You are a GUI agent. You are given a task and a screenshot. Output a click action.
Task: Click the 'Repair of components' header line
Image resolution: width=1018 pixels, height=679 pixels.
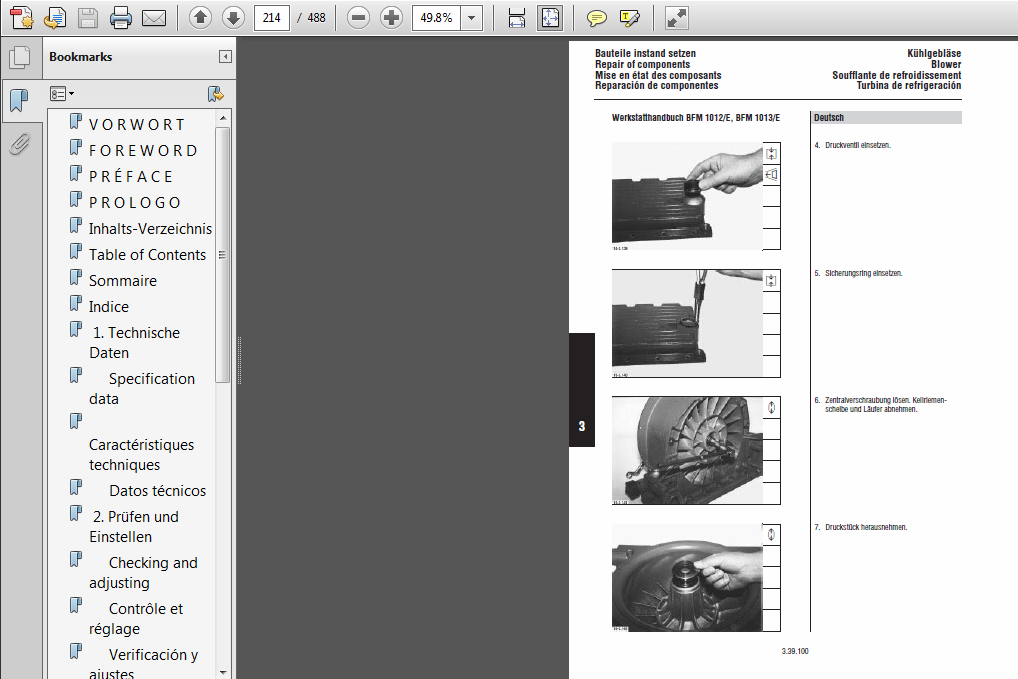(x=643, y=64)
